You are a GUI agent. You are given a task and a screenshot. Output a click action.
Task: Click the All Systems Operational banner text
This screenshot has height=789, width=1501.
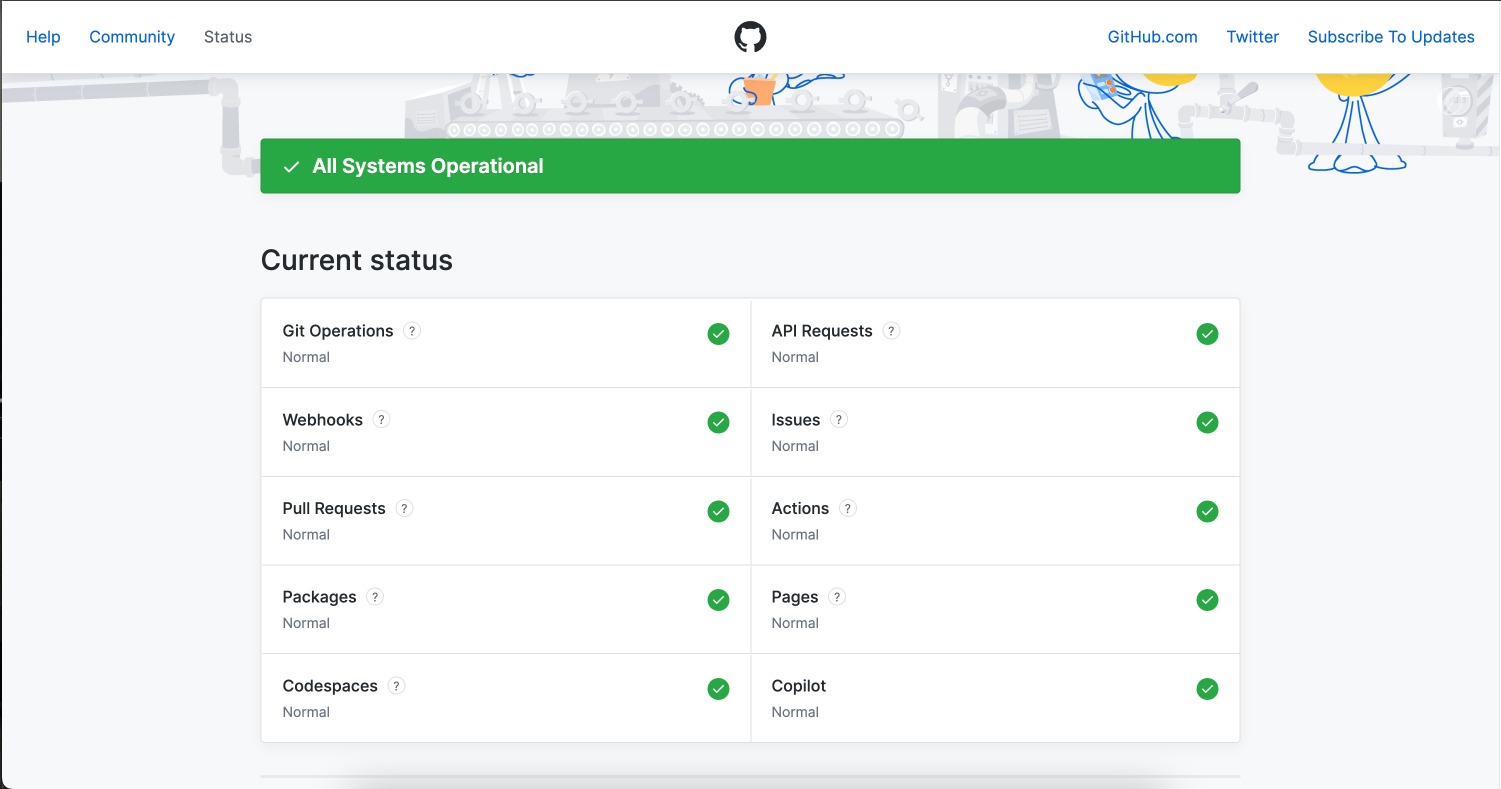point(428,166)
